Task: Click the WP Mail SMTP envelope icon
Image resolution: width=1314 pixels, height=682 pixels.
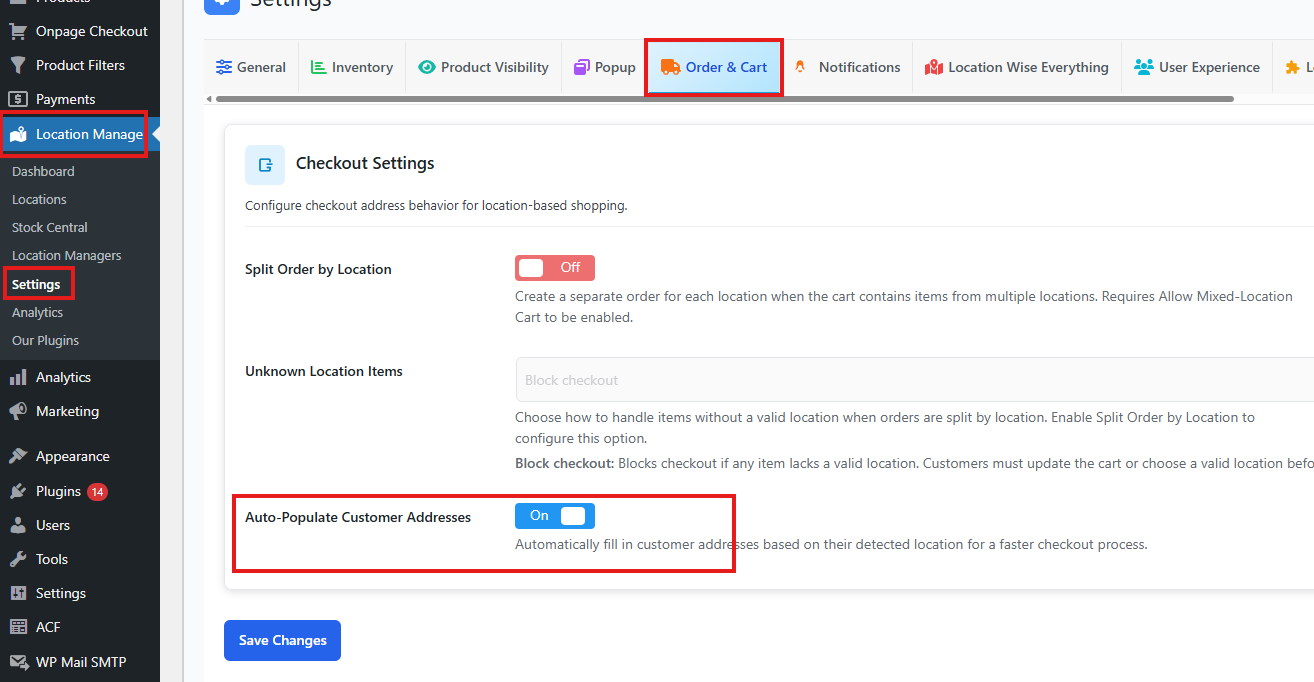Action: point(18,661)
